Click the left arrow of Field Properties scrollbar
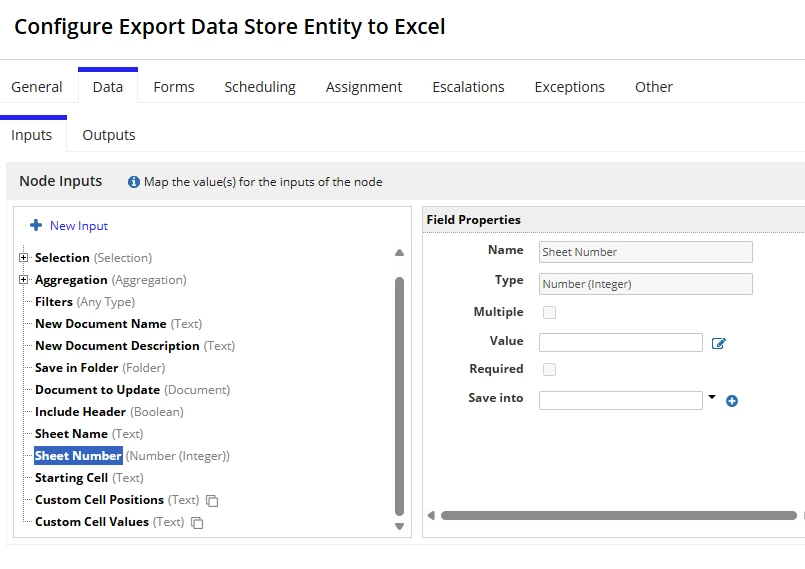Viewport: 805px width, 569px height. click(x=431, y=515)
